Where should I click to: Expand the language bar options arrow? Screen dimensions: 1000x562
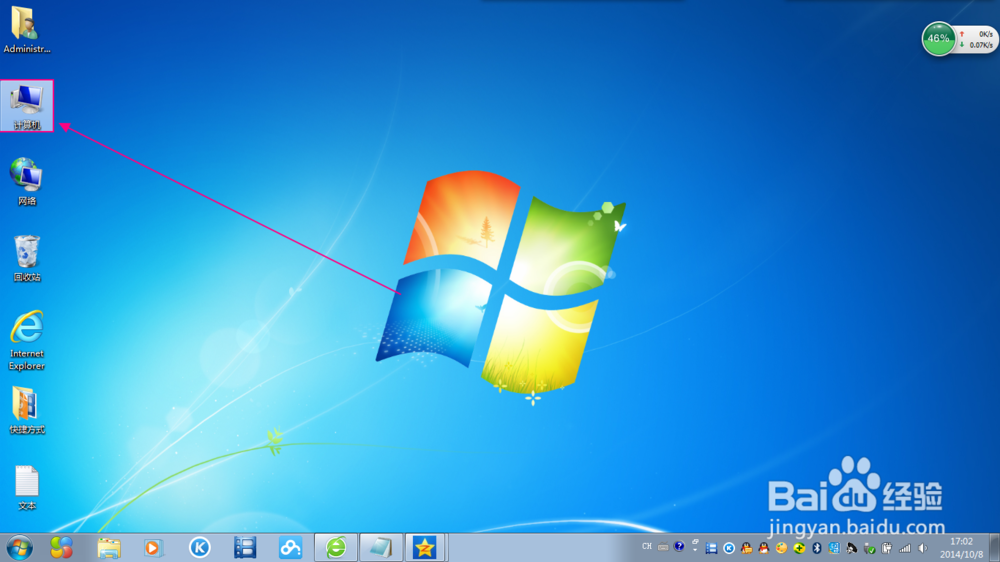[x=695, y=550]
